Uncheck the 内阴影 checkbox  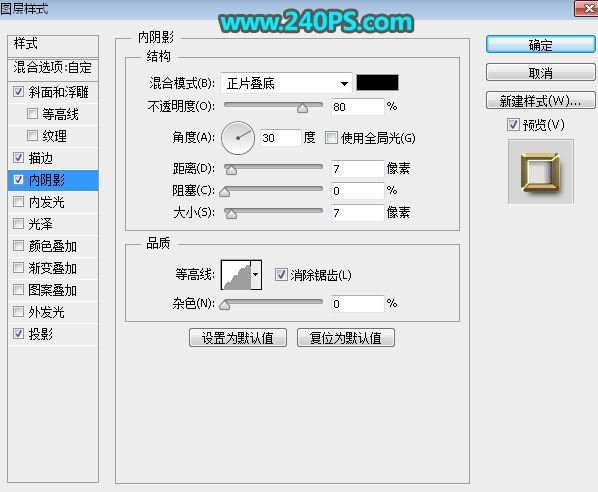tap(18, 180)
